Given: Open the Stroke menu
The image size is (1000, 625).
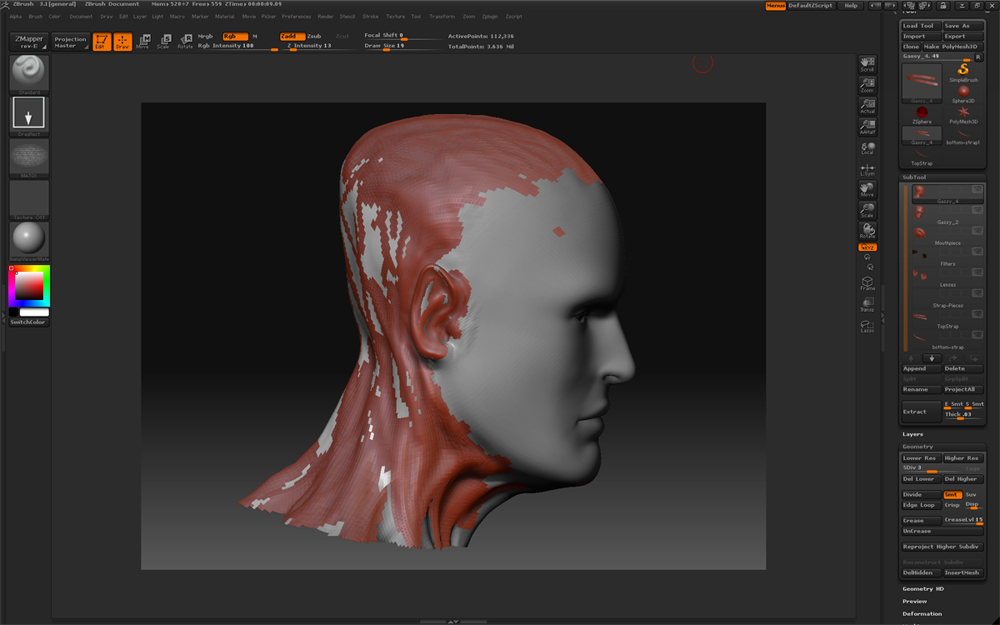Looking at the screenshot, I should pyautogui.click(x=371, y=17).
